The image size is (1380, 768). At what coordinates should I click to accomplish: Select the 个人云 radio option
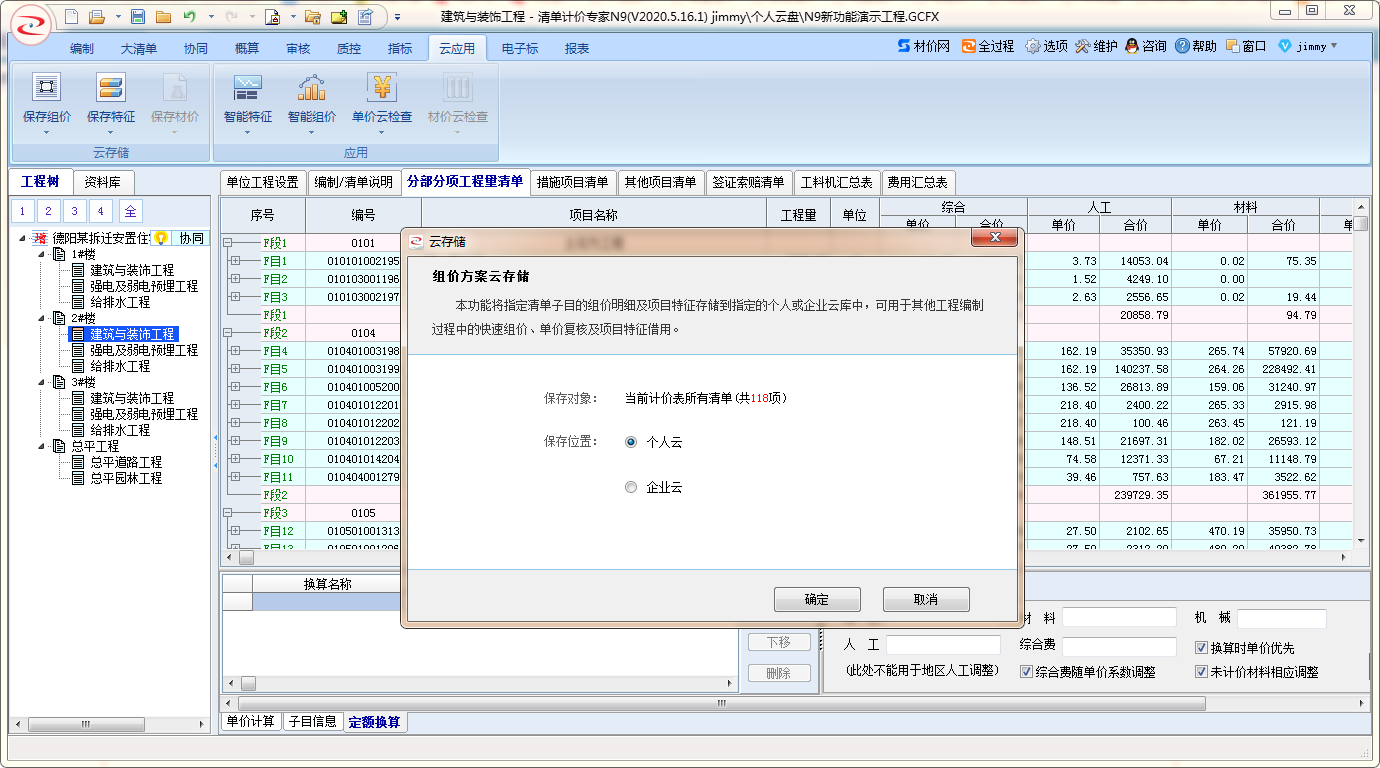click(x=630, y=442)
